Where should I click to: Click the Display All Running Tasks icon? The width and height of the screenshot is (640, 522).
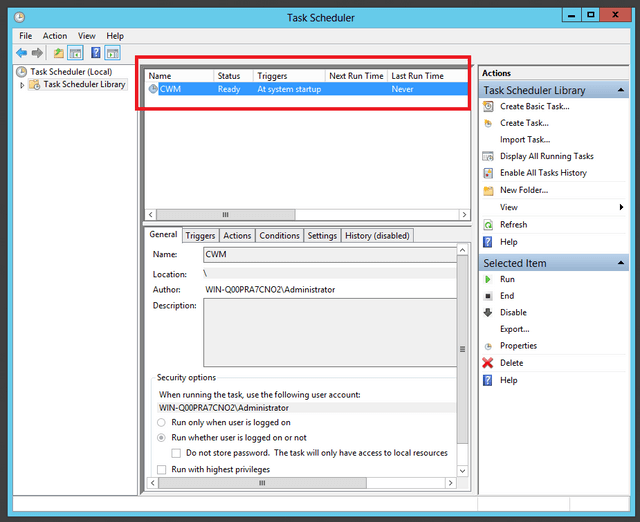tap(488, 156)
